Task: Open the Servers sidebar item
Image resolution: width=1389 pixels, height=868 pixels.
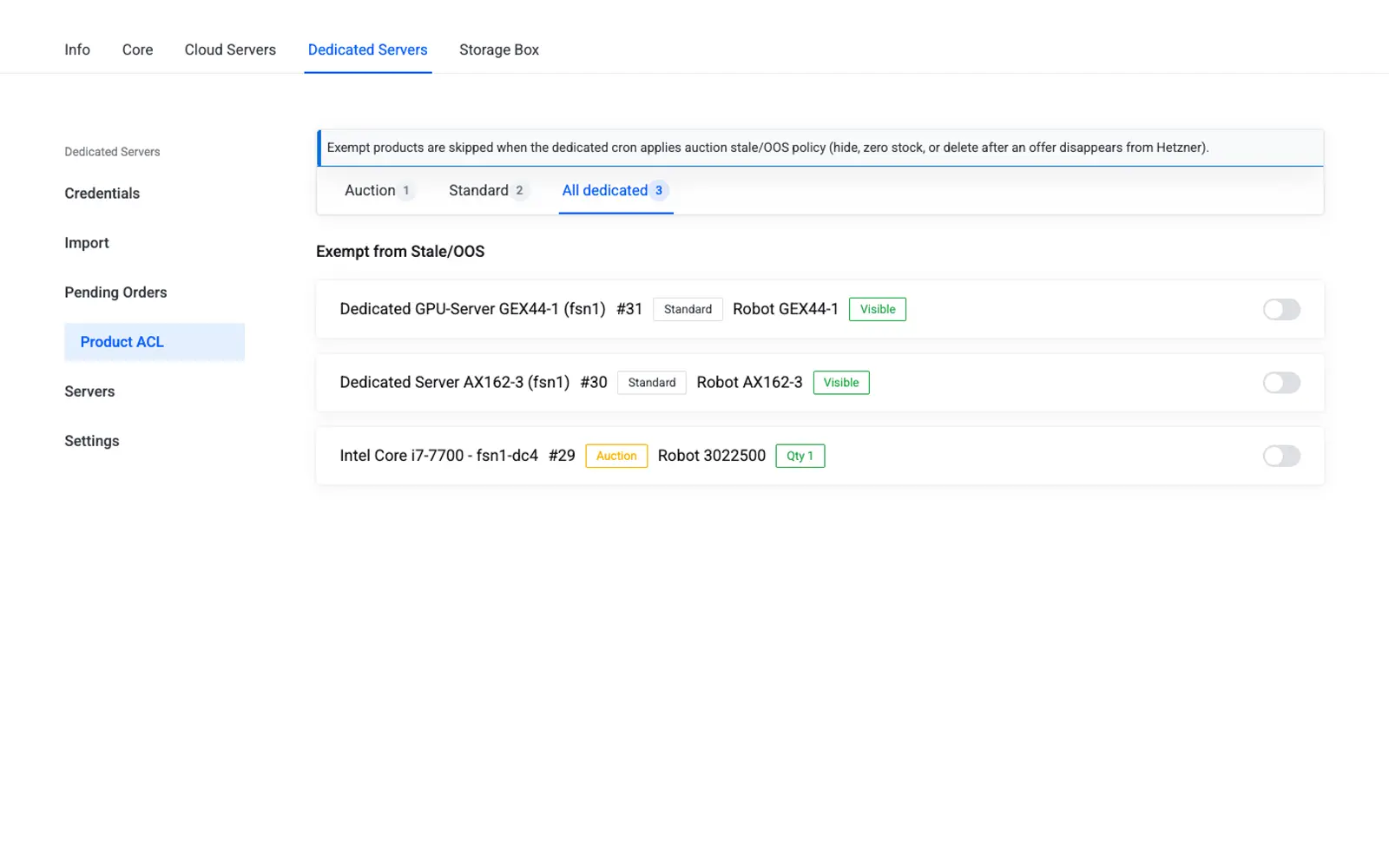Action: coord(89,391)
